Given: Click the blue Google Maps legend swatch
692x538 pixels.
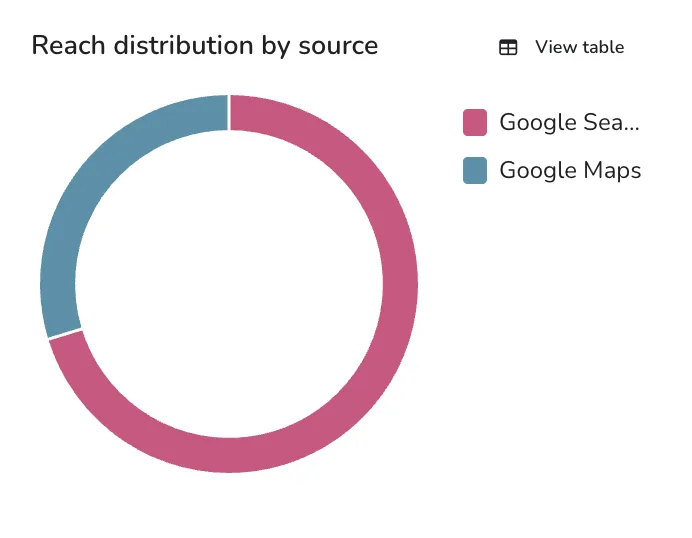Looking at the screenshot, I should [475, 170].
